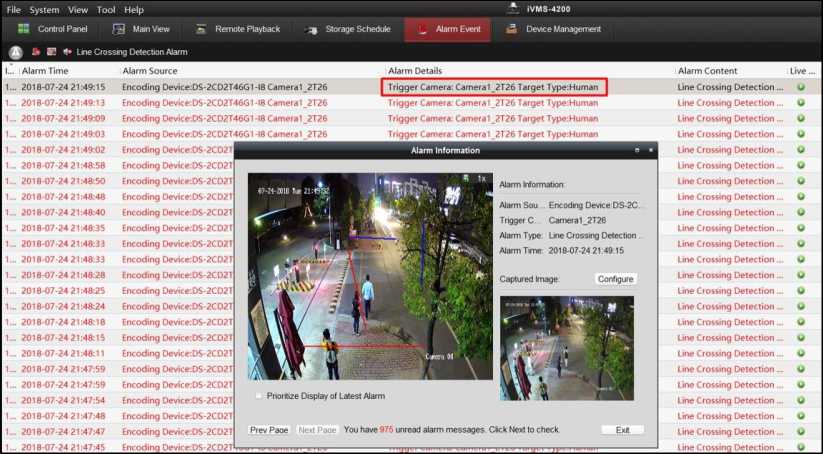Click the green live view icon in first row
The image size is (823, 454).
[800, 87]
